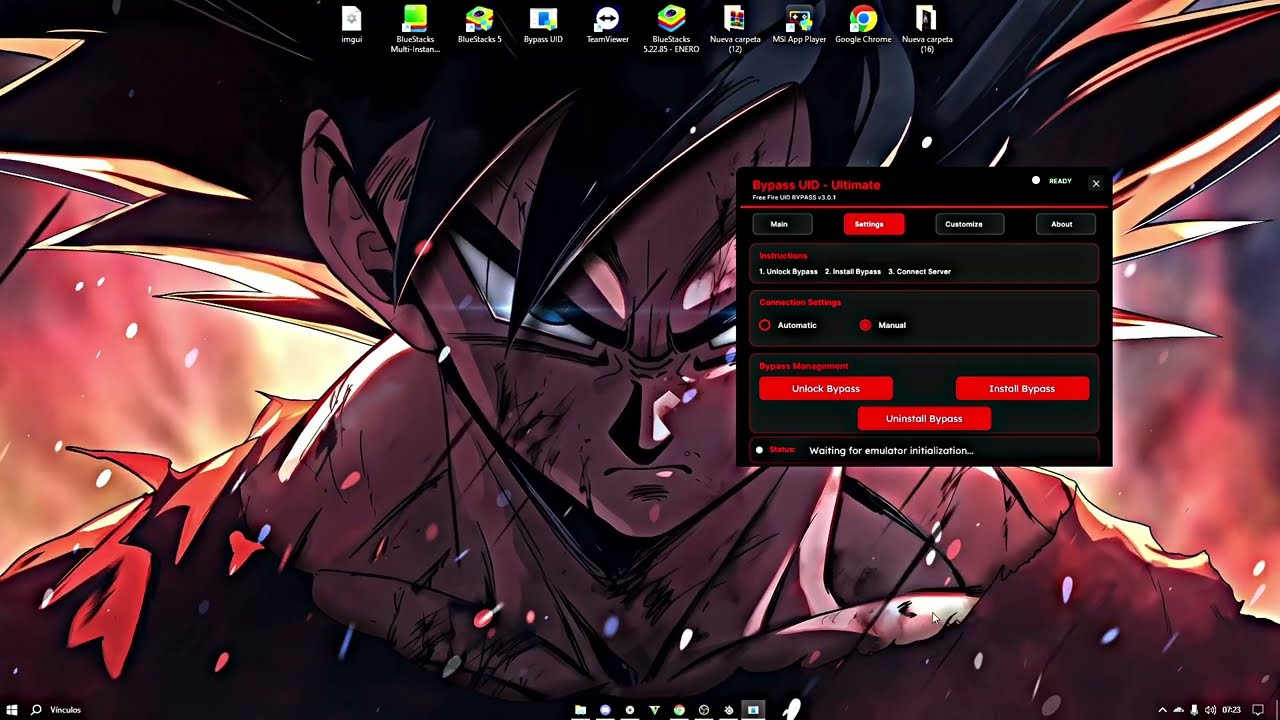
Task: Click the Install Bypass button
Action: coord(1022,388)
